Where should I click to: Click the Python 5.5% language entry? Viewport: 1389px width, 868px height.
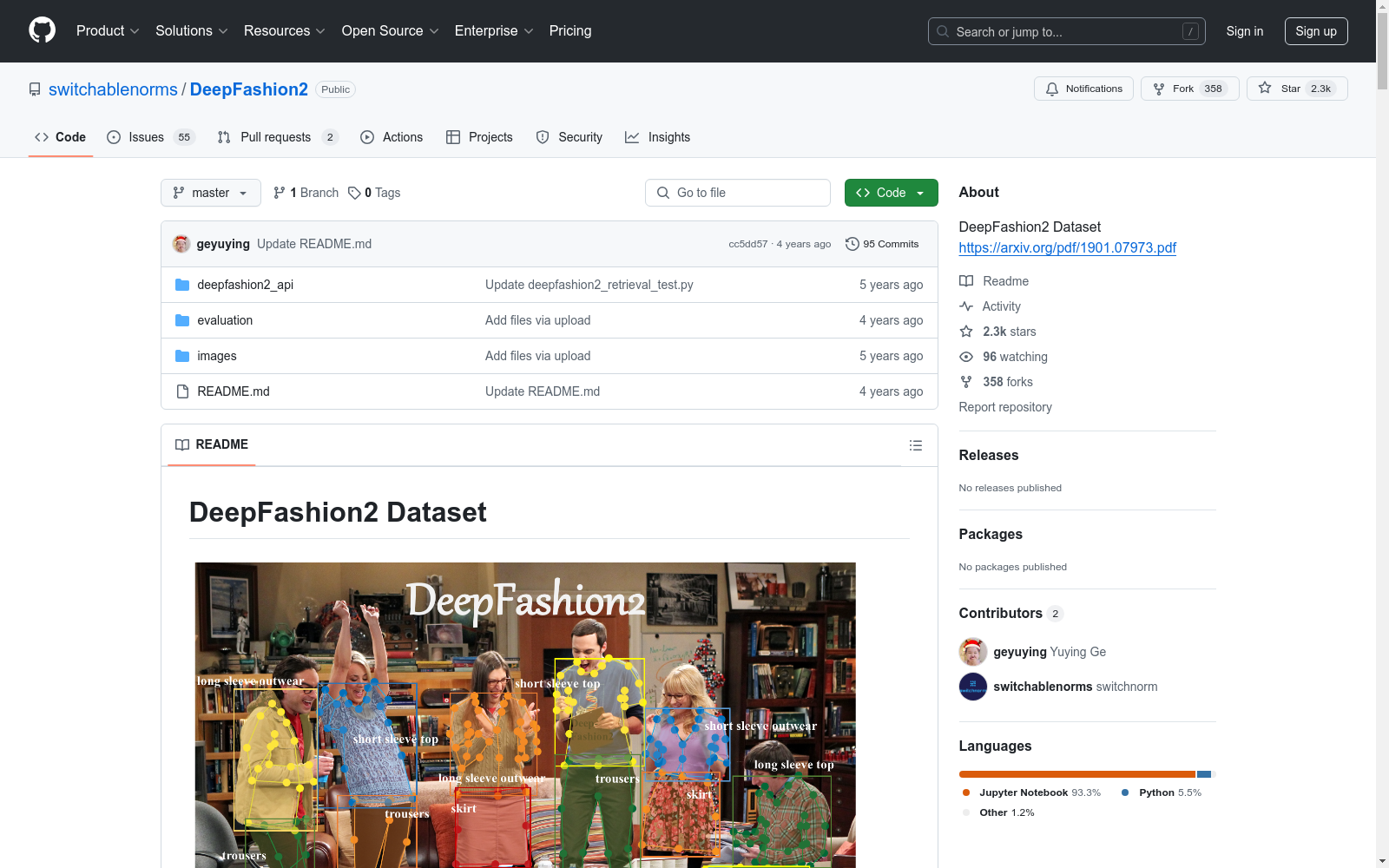pyautogui.click(x=1162, y=792)
